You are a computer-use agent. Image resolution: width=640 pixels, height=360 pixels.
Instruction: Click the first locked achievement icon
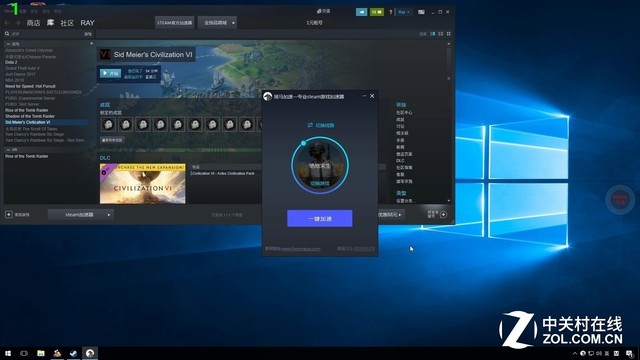click(108, 124)
